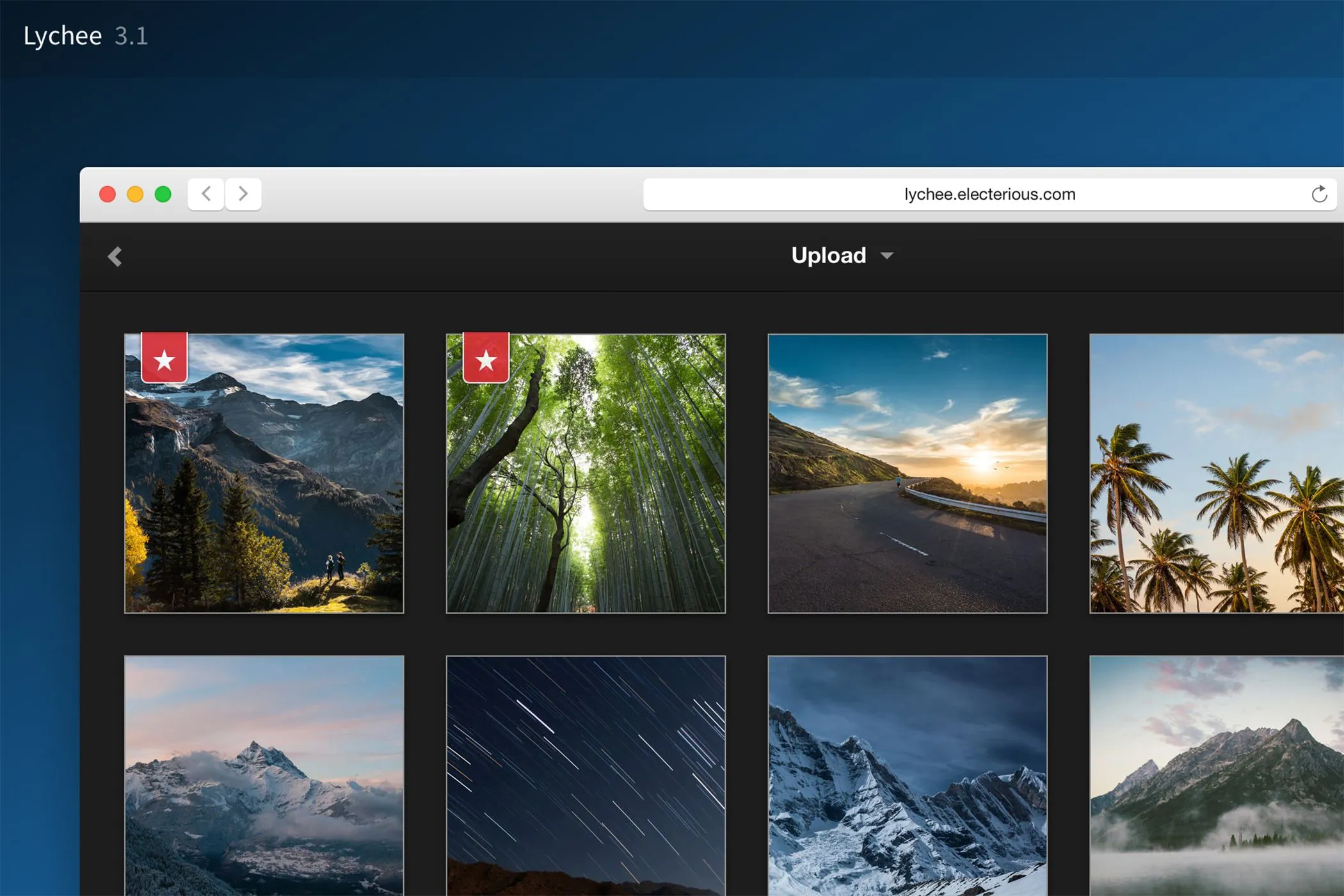Image resolution: width=1344 pixels, height=896 pixels.
Task: Click the Lychee back arrow in the header
Action: (115, 257)
